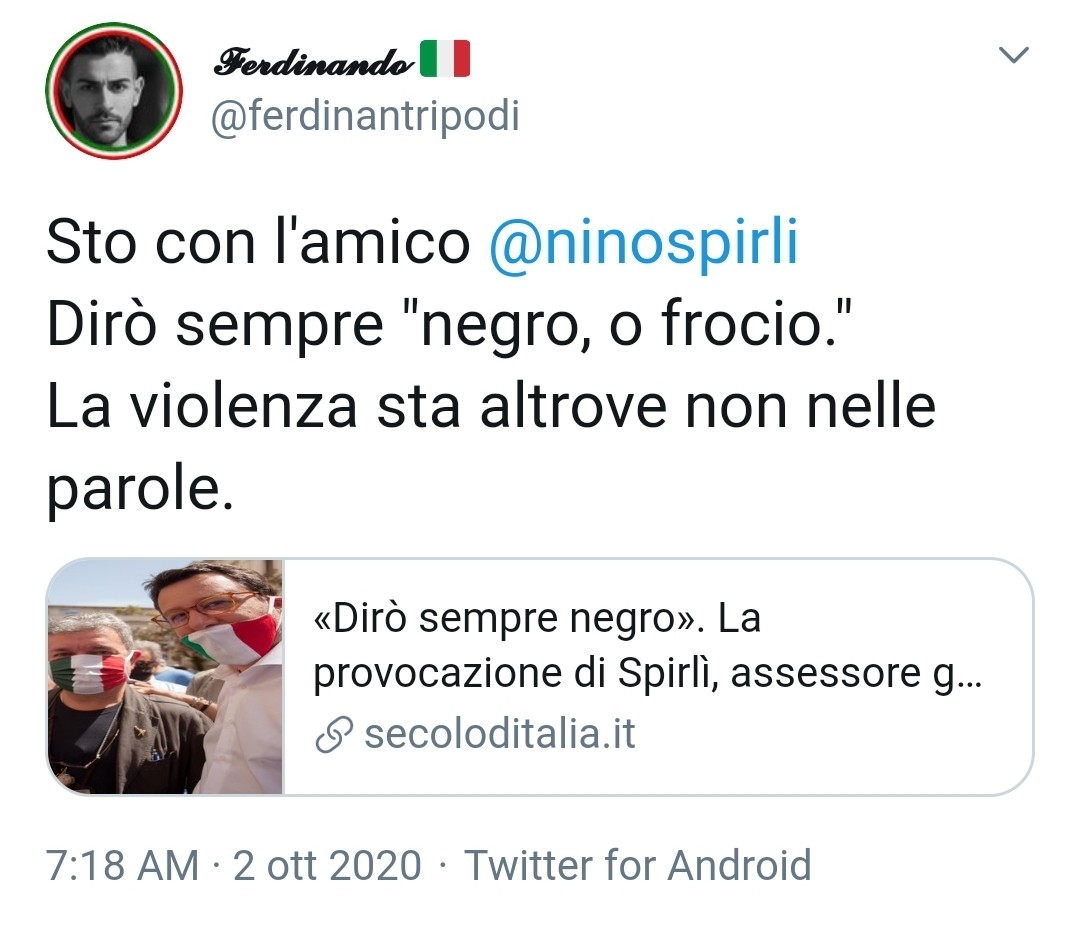Click the Italian flag emoji beside Ferdinando
The width and height of the screenshot is (1080, 928).
click(x=445, y=59)
